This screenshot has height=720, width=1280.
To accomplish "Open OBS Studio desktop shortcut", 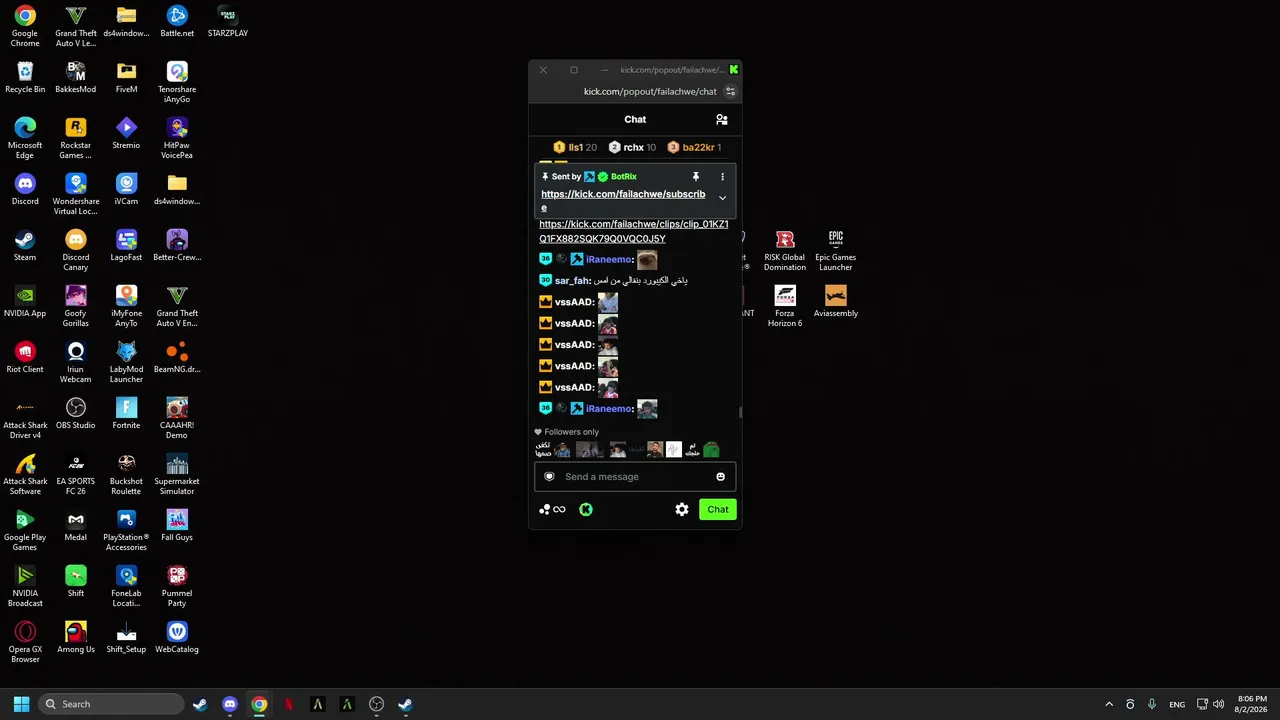I will (x=76, y=414).
